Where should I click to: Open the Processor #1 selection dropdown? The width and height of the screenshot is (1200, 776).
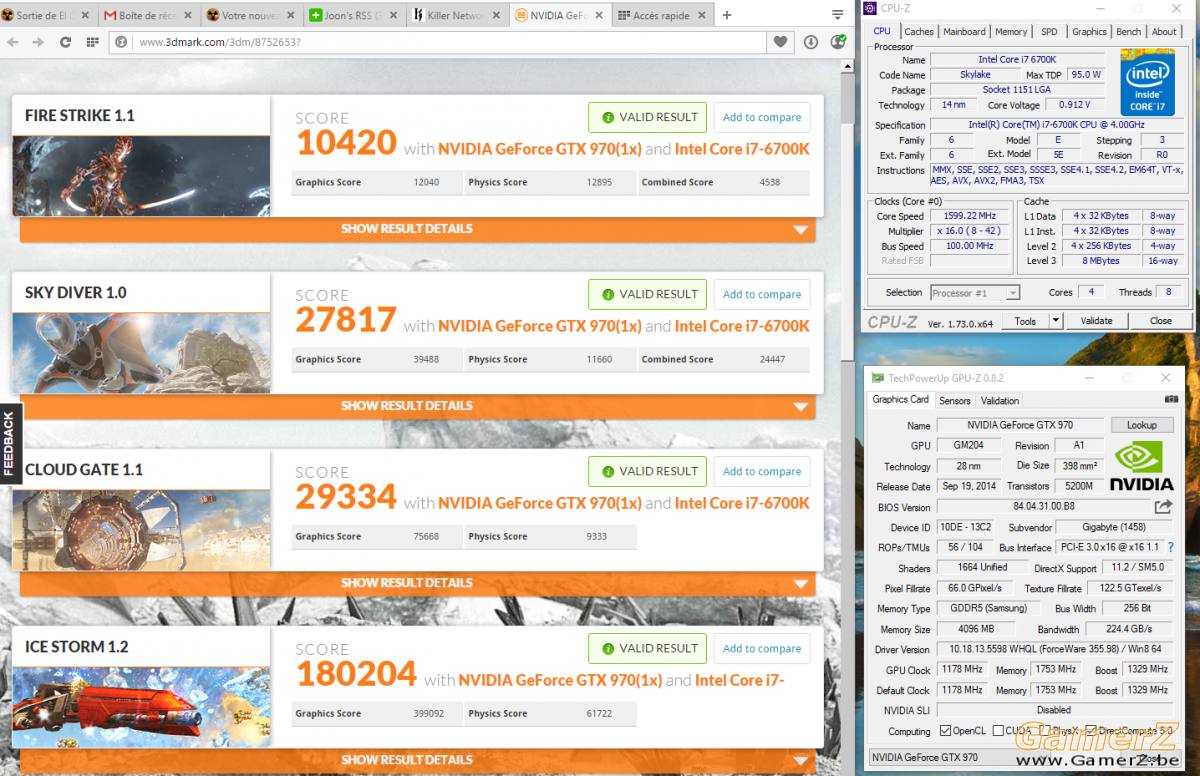974,293
